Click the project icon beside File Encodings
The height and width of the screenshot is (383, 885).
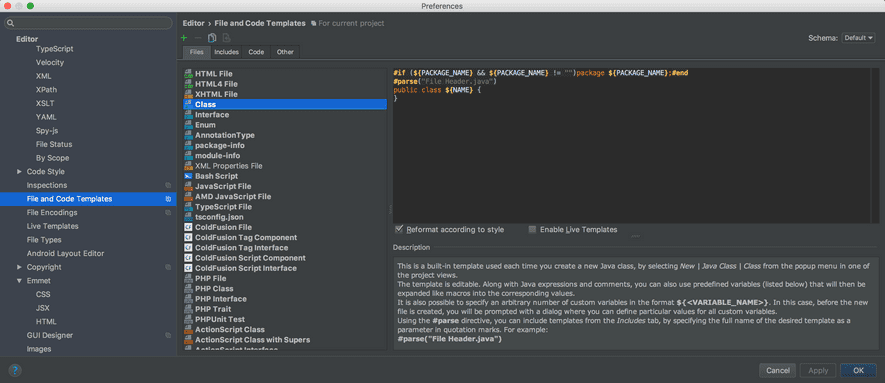pos(168,213)
